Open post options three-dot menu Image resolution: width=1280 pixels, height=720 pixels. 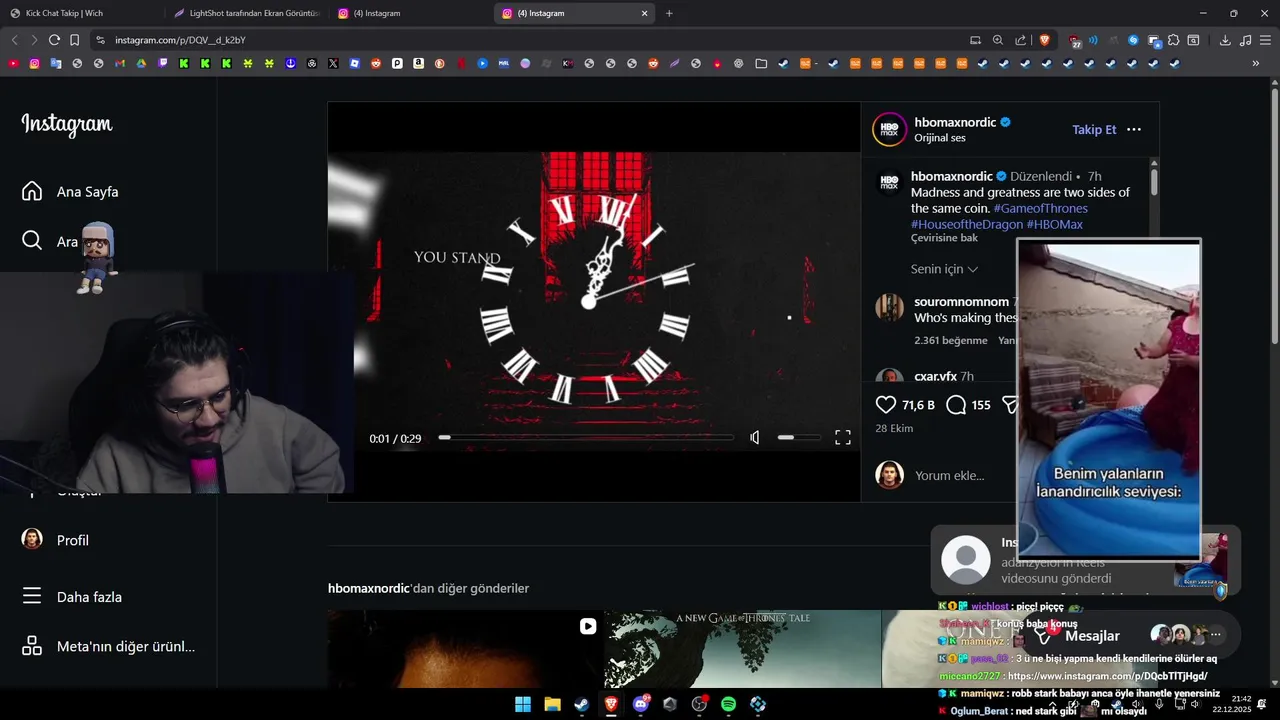pos(1134,130)
